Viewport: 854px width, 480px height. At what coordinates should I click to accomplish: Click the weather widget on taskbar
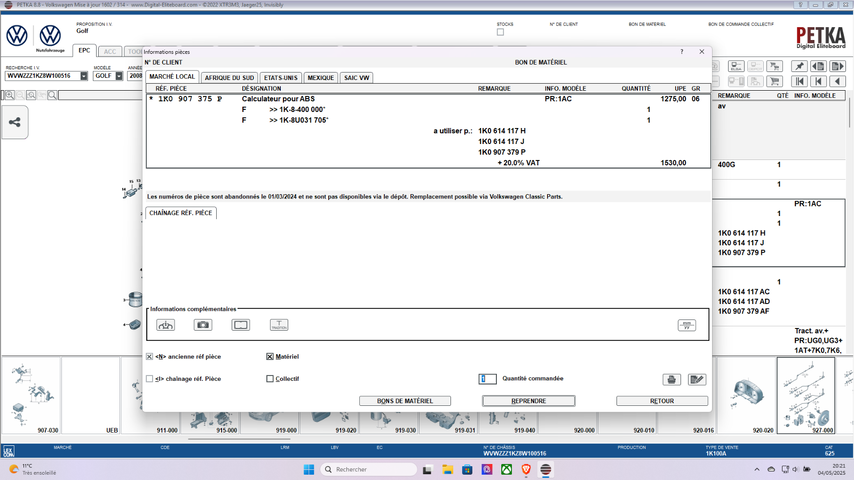click(33, 469)
